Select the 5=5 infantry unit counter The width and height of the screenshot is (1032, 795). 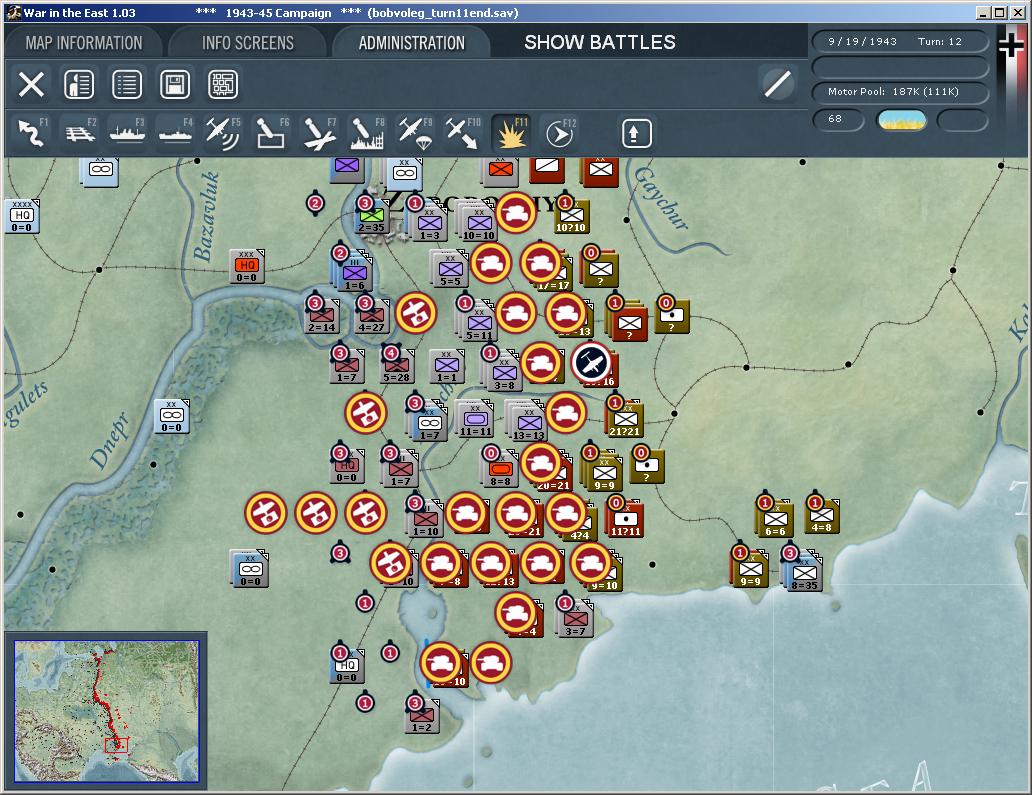450,270
